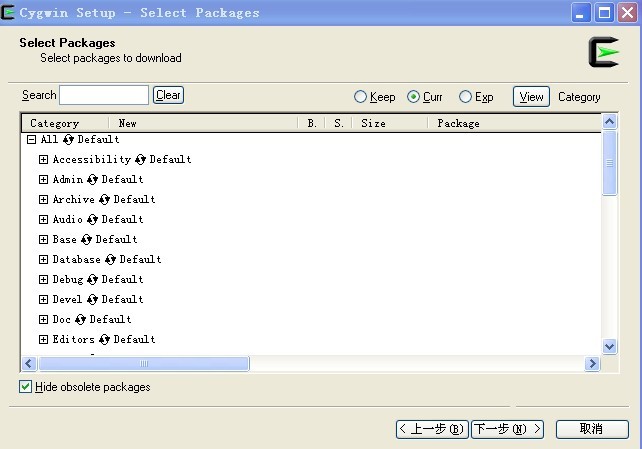Click the Cygwin icon in title bar
This screenshot has width=642, height=449.
click(8, 12)
